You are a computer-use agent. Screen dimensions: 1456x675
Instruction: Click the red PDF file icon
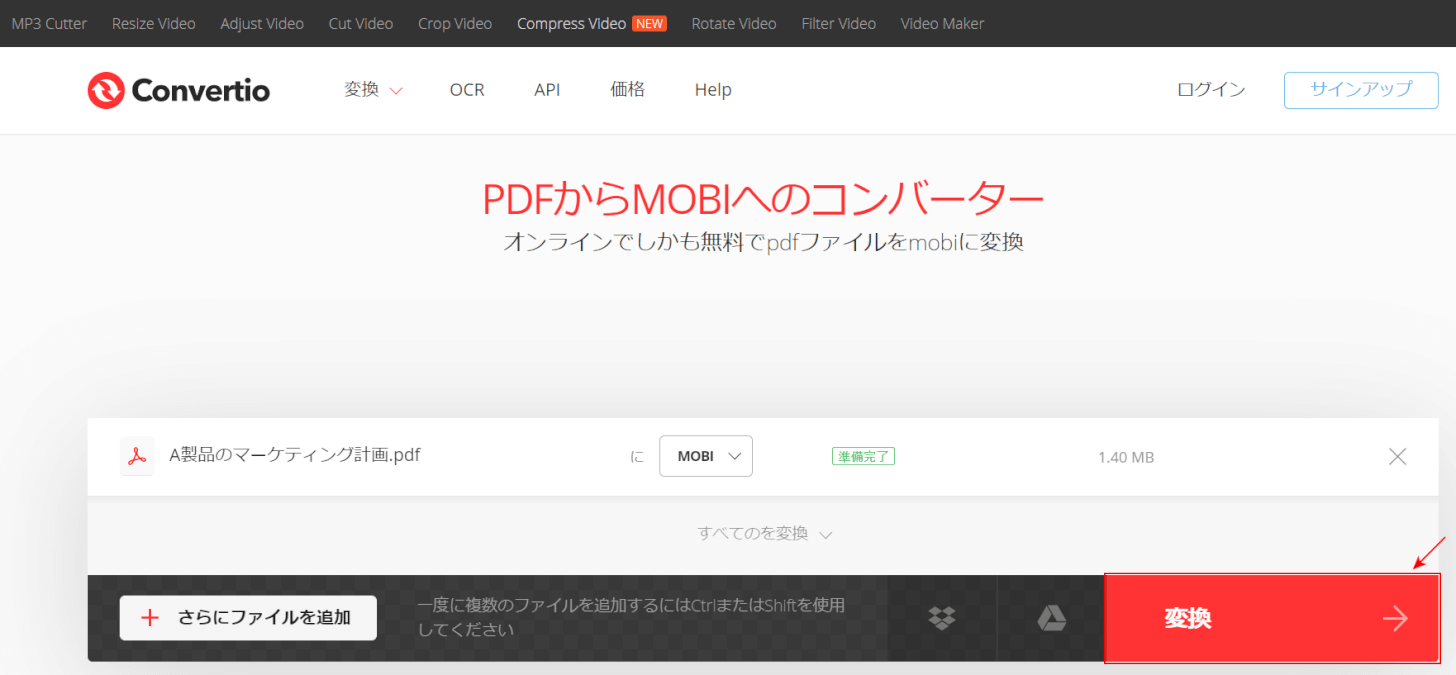[x=137, y=455]
